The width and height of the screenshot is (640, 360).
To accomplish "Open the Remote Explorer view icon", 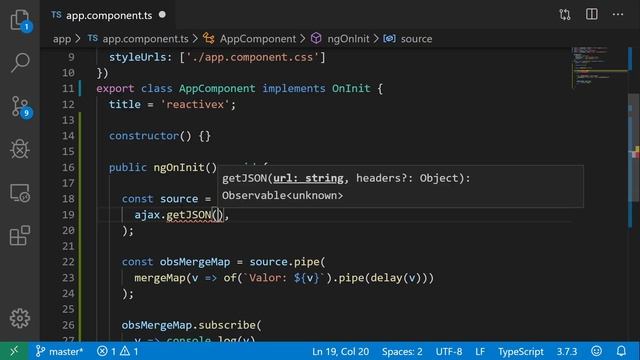I will coord(20,193).
